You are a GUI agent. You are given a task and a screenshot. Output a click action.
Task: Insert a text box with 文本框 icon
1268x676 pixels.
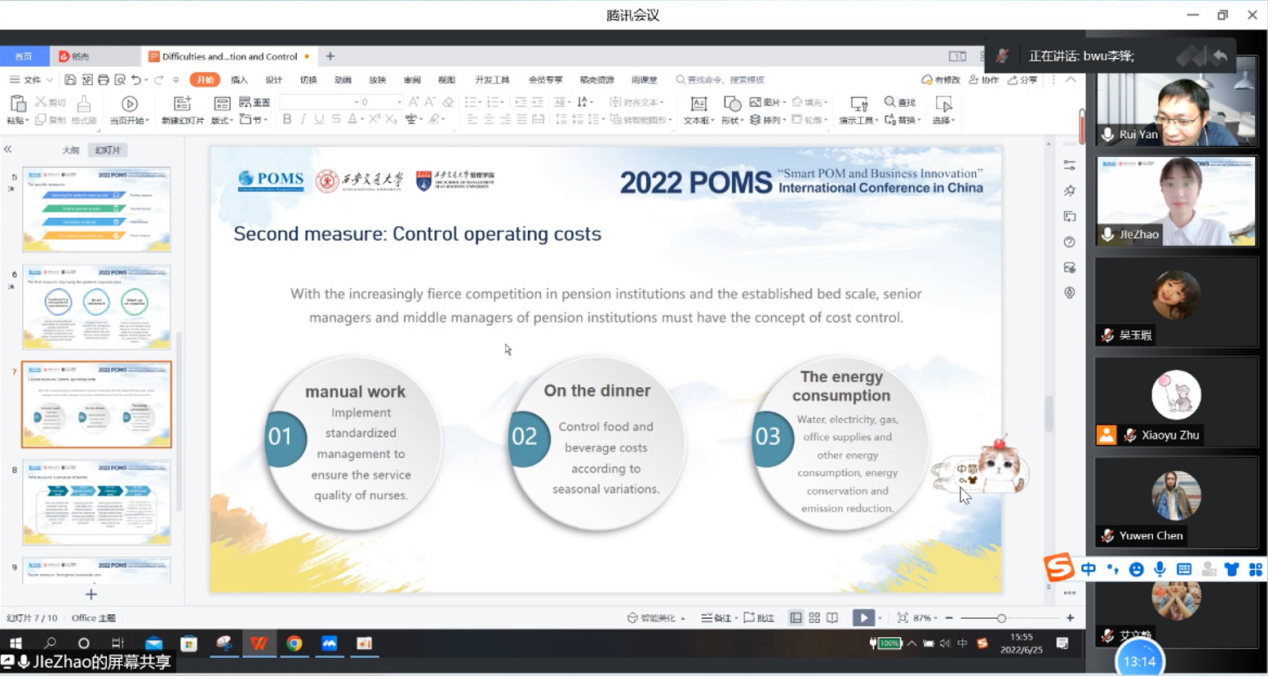[698, 104]
